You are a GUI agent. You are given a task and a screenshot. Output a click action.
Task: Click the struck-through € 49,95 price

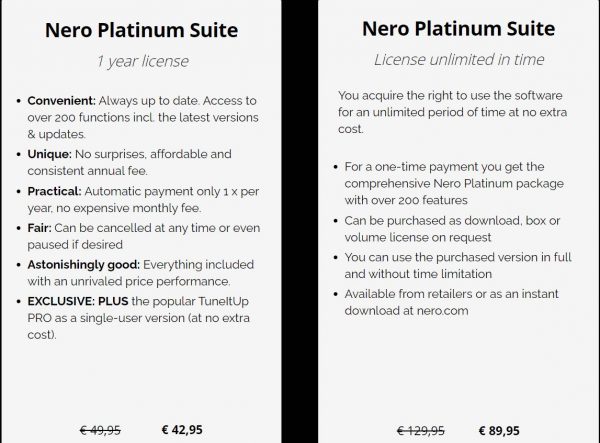(x=100, y=430)
